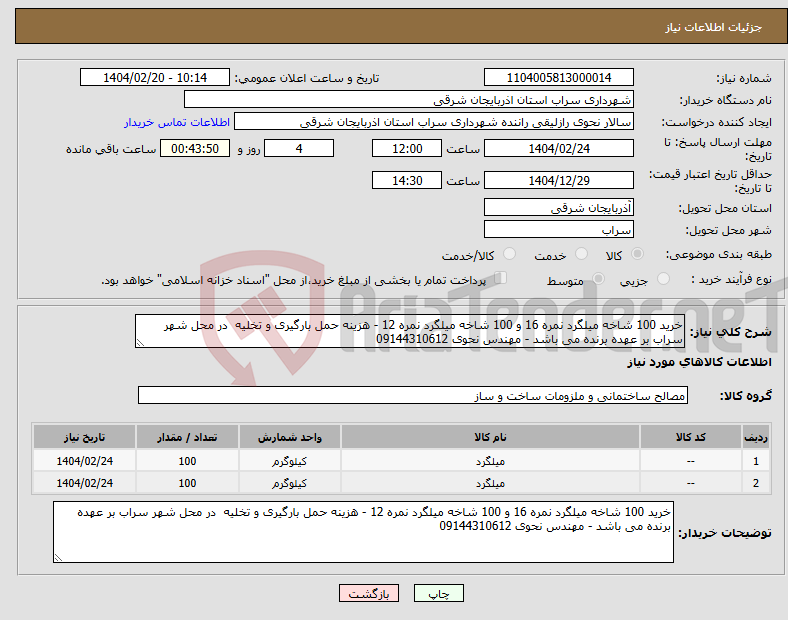Select the متوسط purchase type radio
788x620 pixels.
598,278
